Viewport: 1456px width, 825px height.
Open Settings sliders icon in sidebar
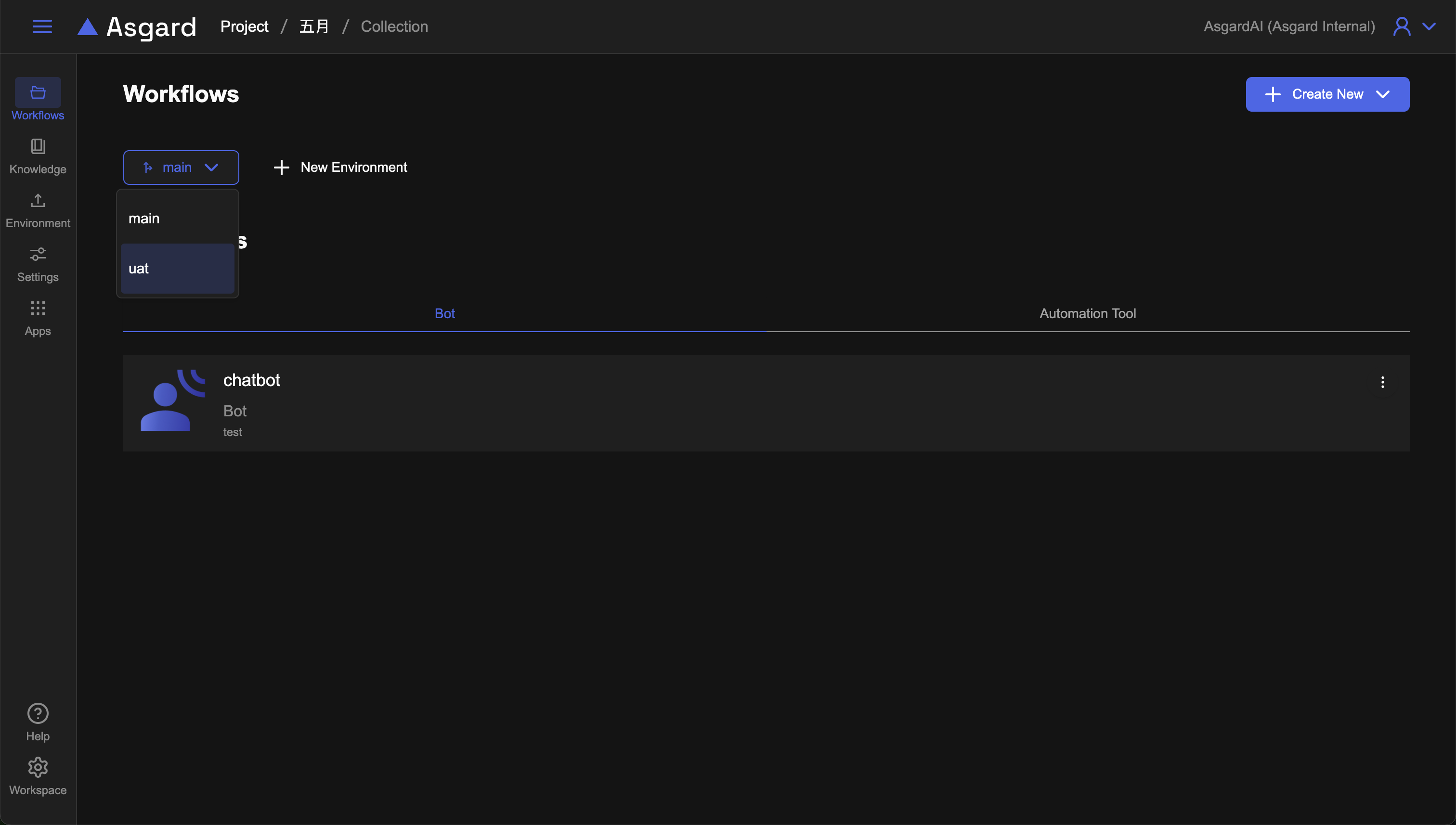(38, 263)
